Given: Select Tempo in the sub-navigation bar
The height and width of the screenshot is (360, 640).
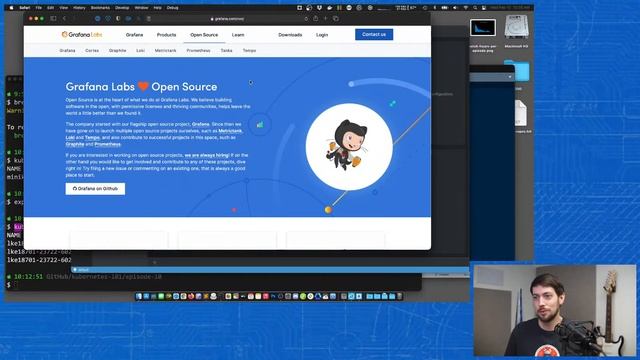Looking at the screenshot, I should pos(249,51).
